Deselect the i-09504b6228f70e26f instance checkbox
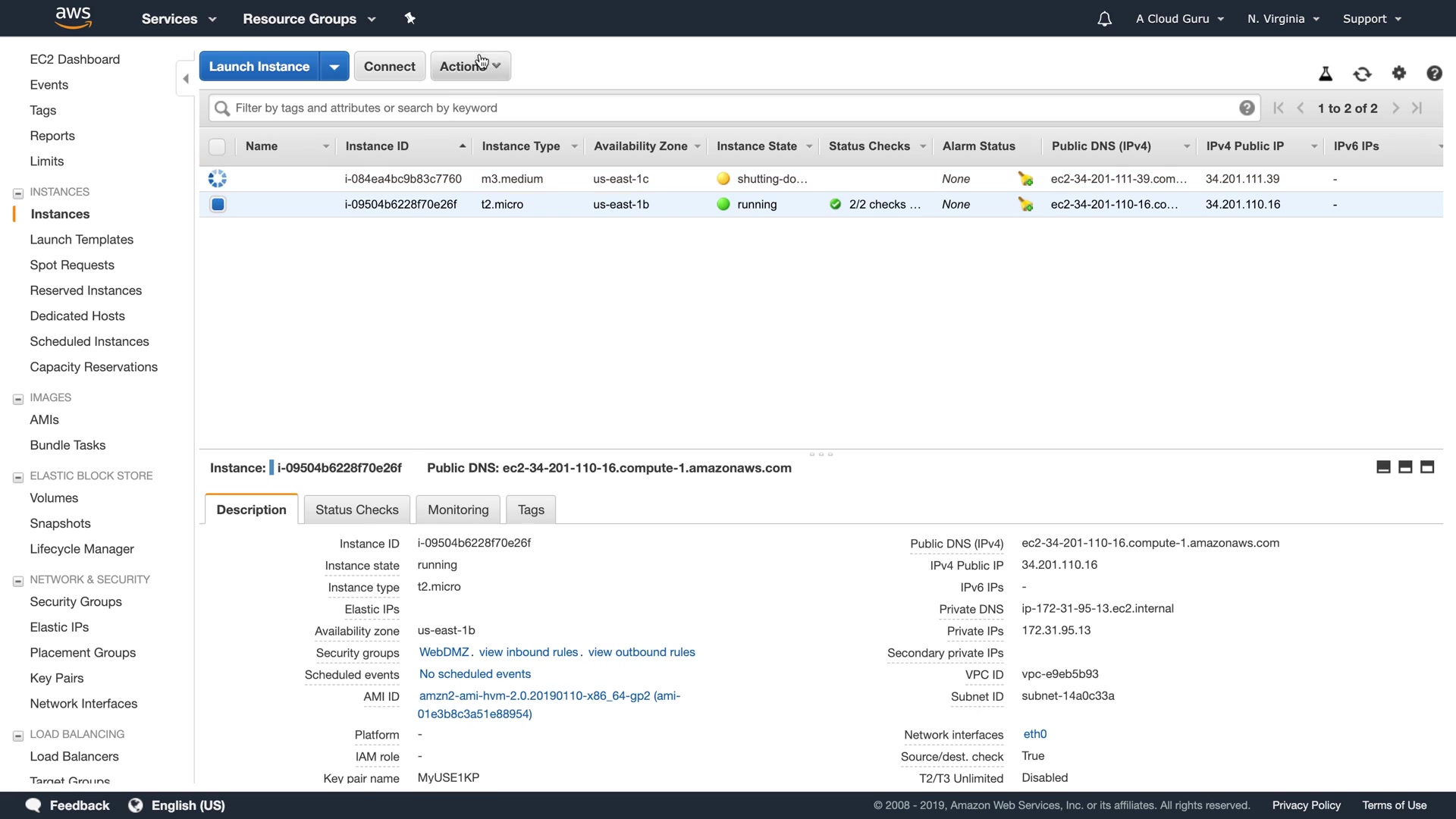The image size is (1456, 819). click(218, 204)
